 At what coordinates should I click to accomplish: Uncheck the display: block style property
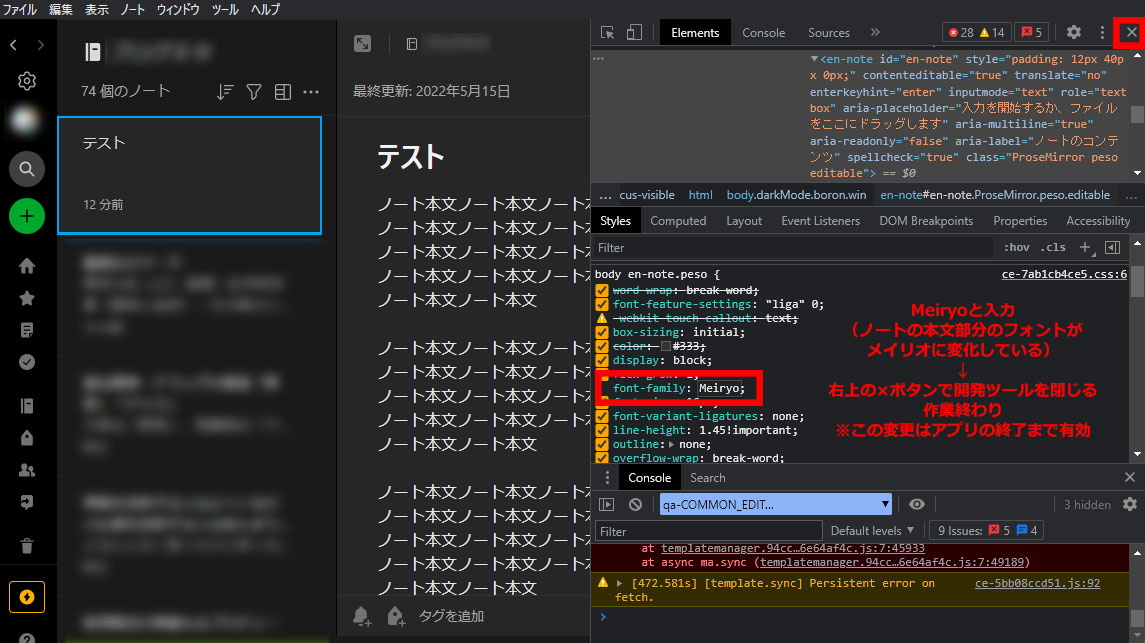coord(601,360)
